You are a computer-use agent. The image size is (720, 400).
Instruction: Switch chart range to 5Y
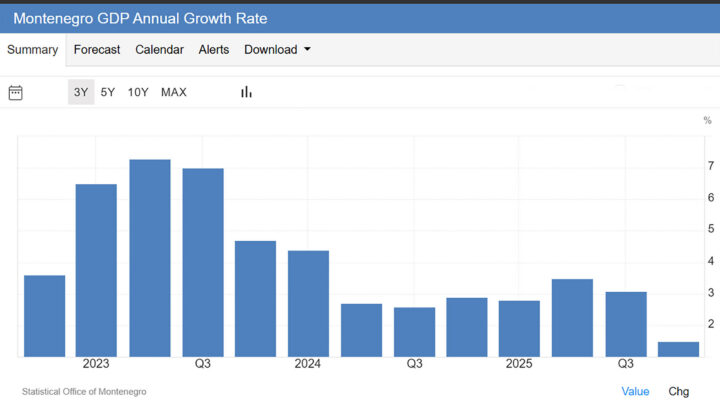[x=108, y=92]
